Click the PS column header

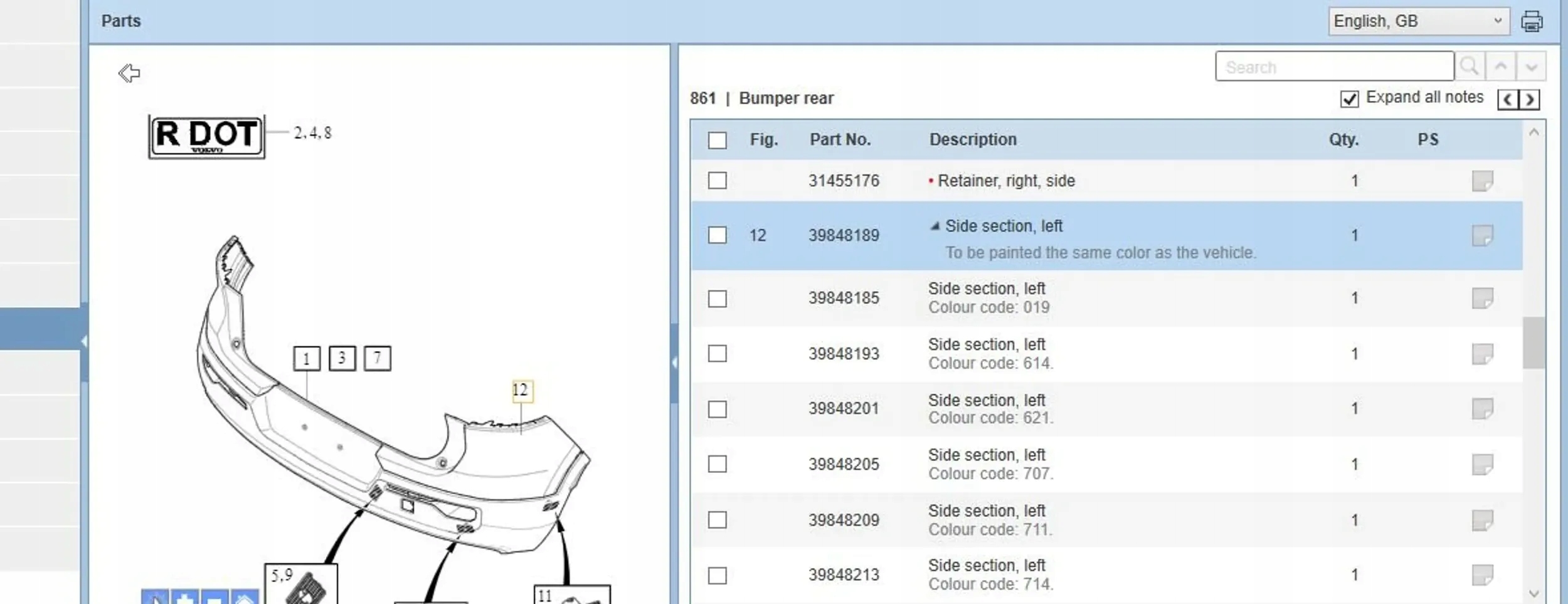[x=1428, y=139]
